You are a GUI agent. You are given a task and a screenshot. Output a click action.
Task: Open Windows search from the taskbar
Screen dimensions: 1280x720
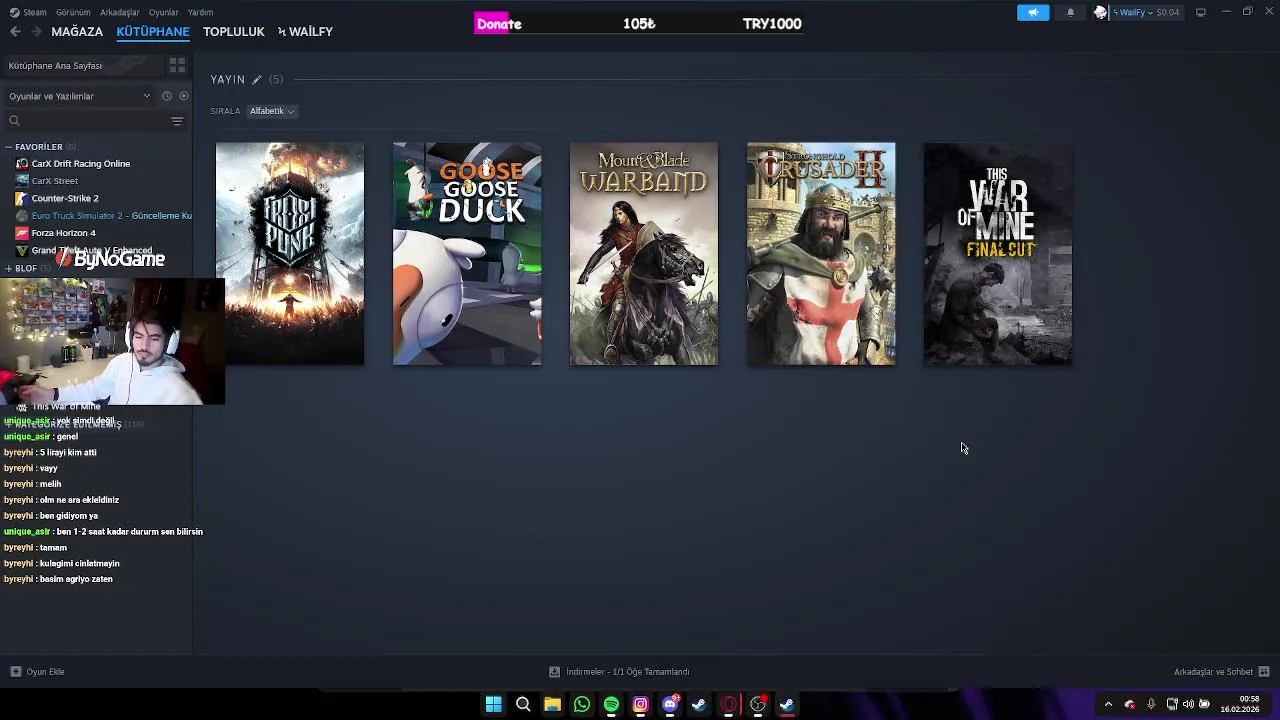click(x=523, y=705)
